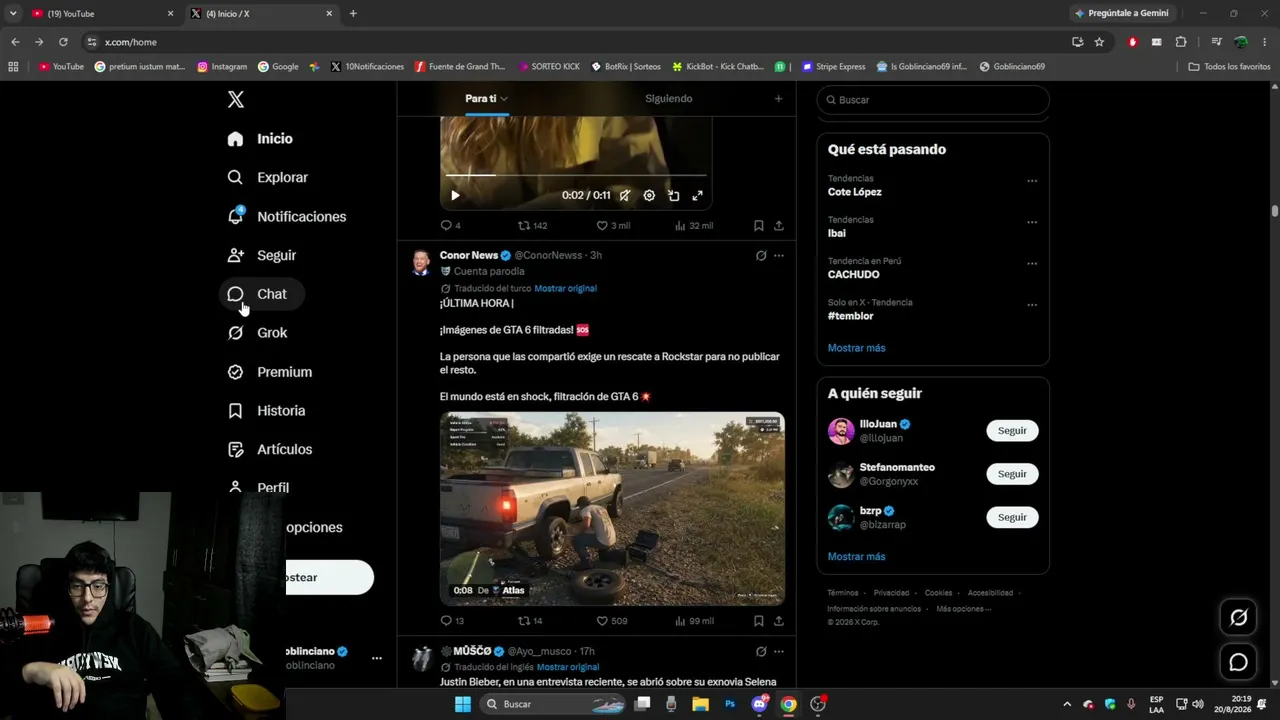Open the floating chat bubble button
1280x720 pixels.
pos(1238,662)
